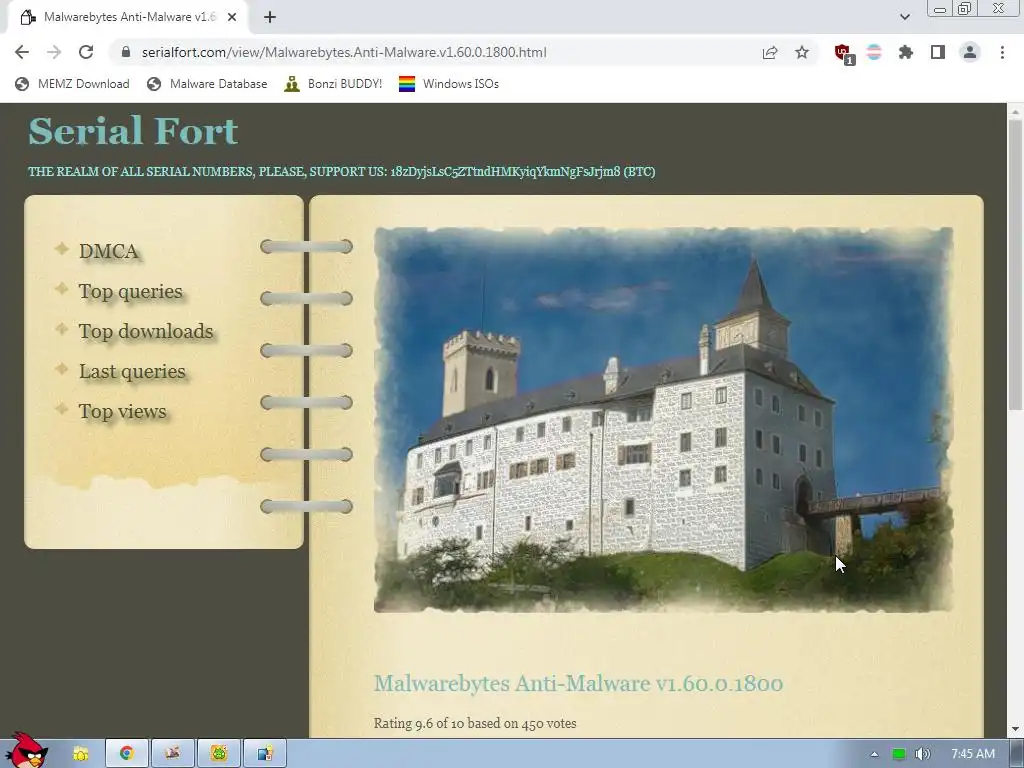Open the Angry Birds Start button
Image resolution: width=1024 pixels, height=768 pixels.
(26, 750)
